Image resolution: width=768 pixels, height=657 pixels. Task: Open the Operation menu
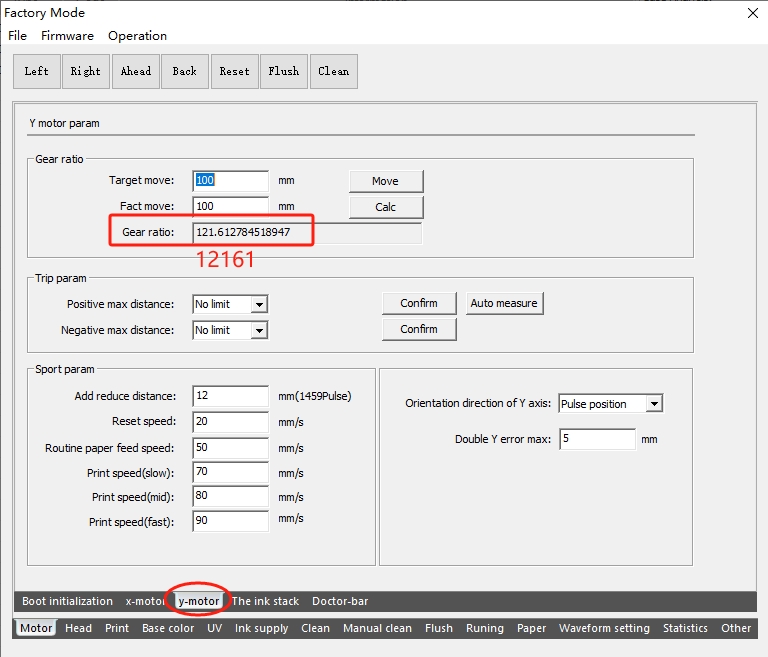[137, 36]
